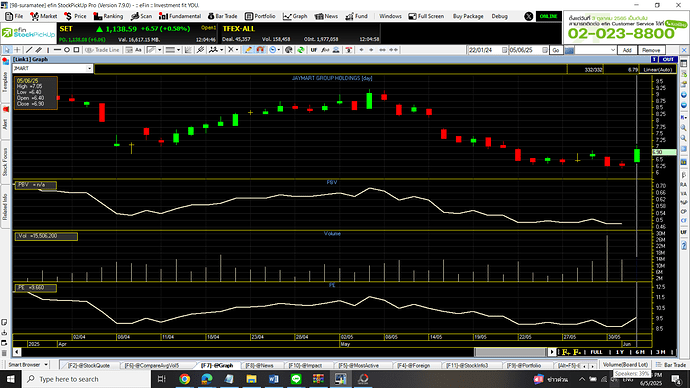
Task: Toggle the Linear(Auto) scale mode
Action: pos(657,70)
